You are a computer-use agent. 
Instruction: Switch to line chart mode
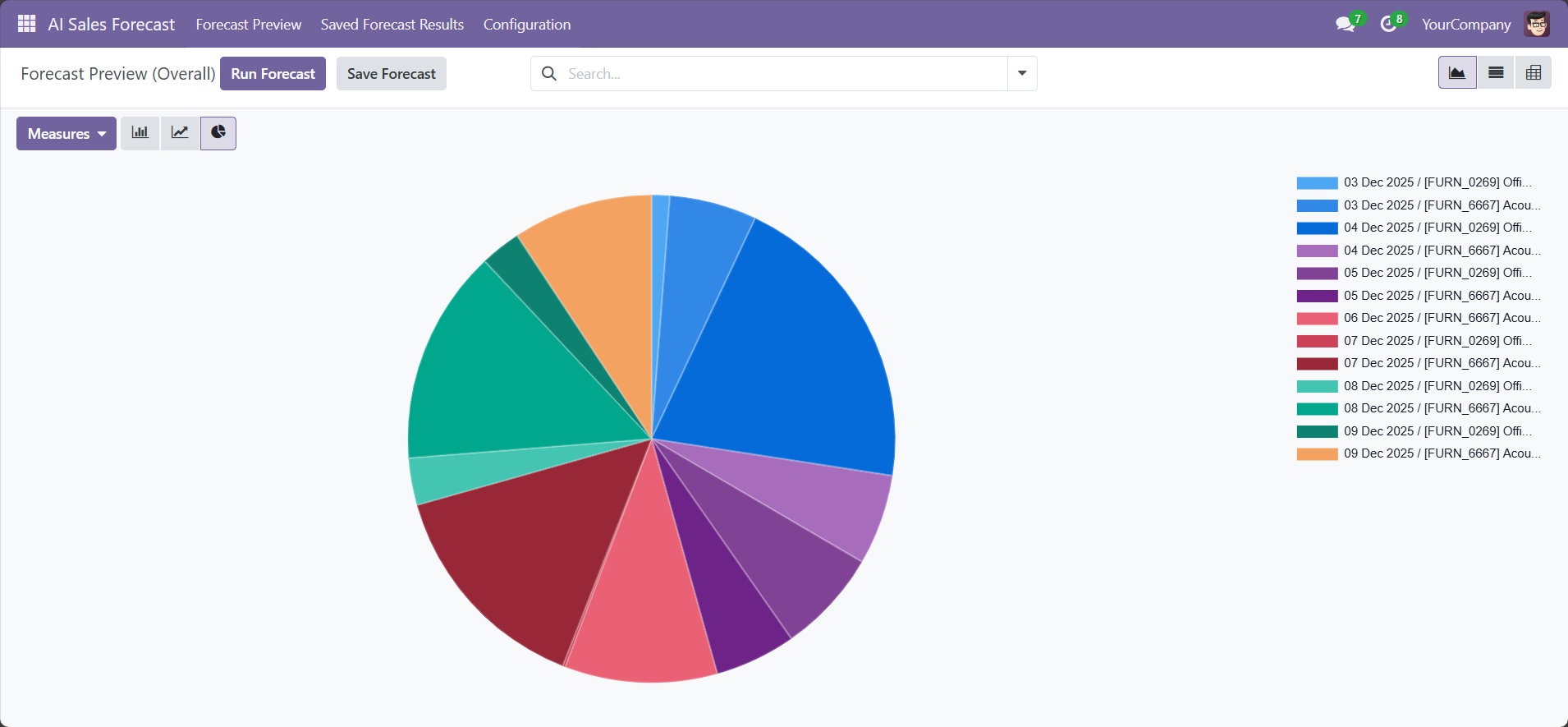tap(180, 133)
